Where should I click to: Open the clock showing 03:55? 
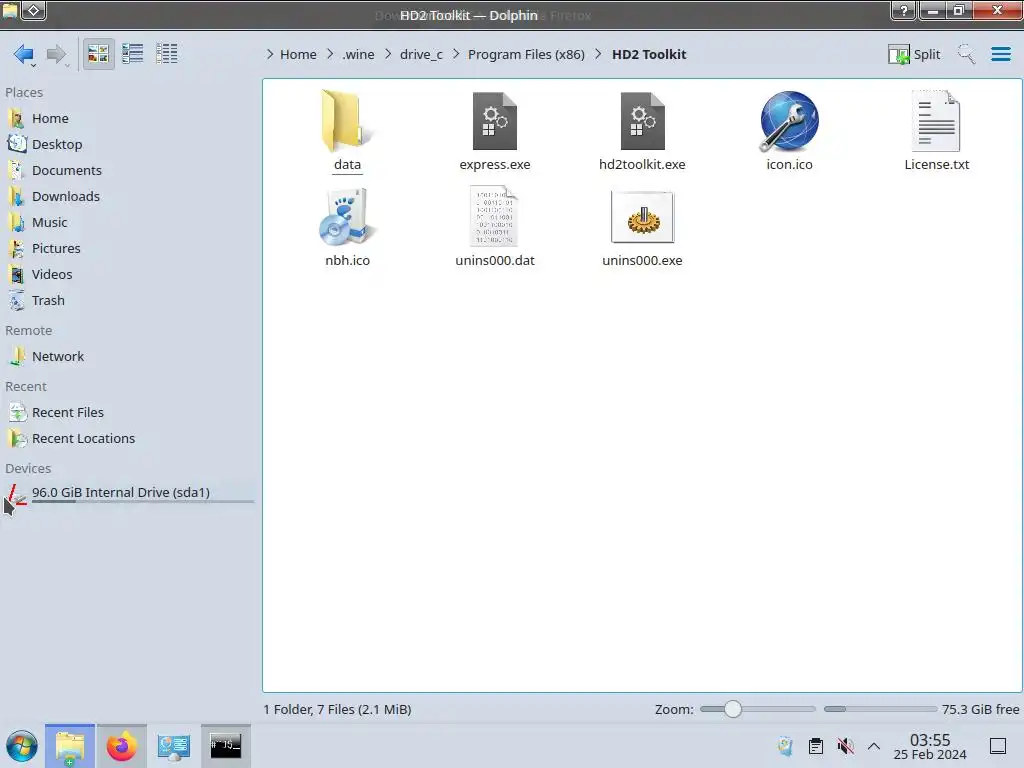click(930, 746)
